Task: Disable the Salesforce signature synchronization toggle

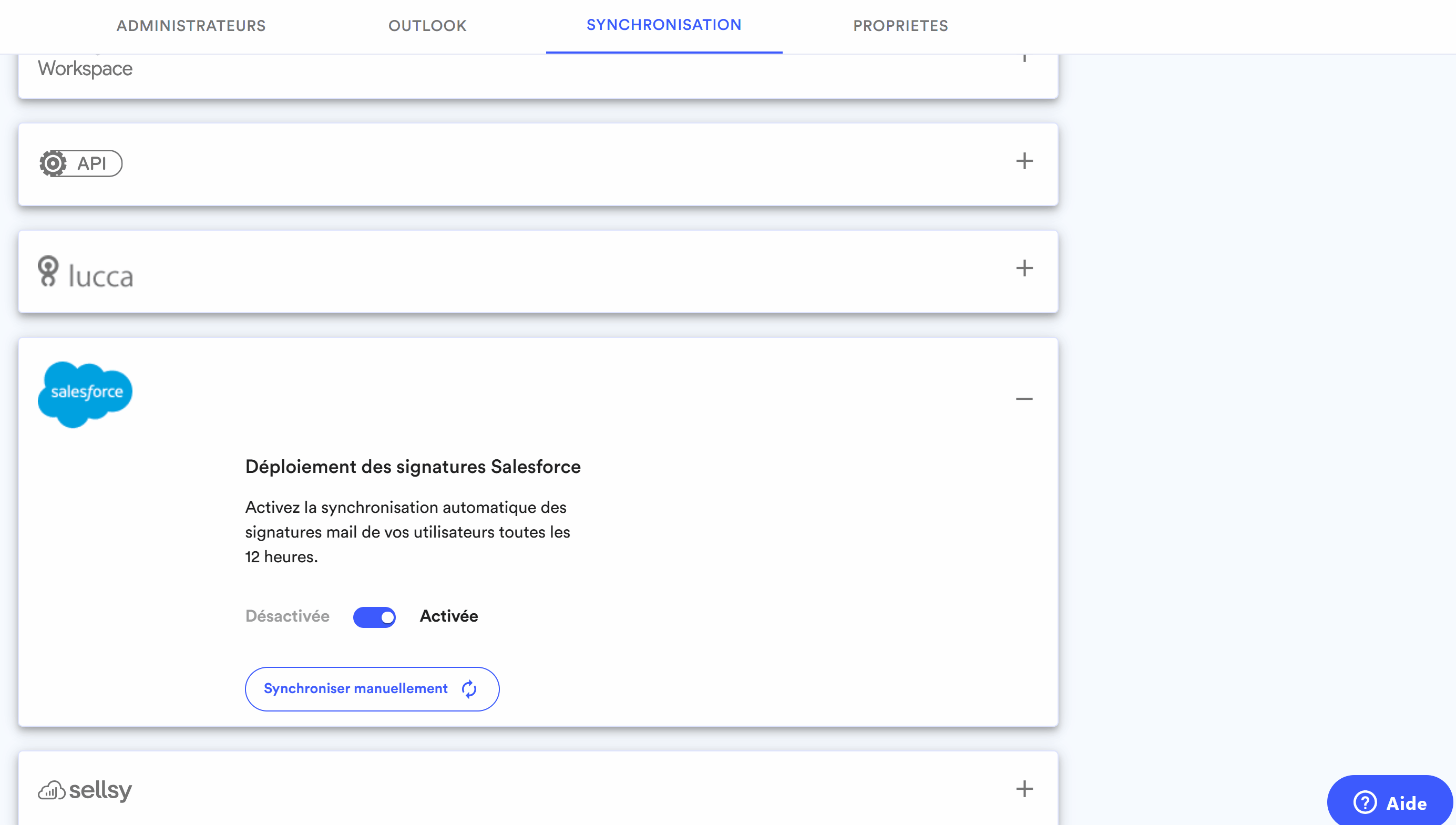Action: [x=375, y=616]
